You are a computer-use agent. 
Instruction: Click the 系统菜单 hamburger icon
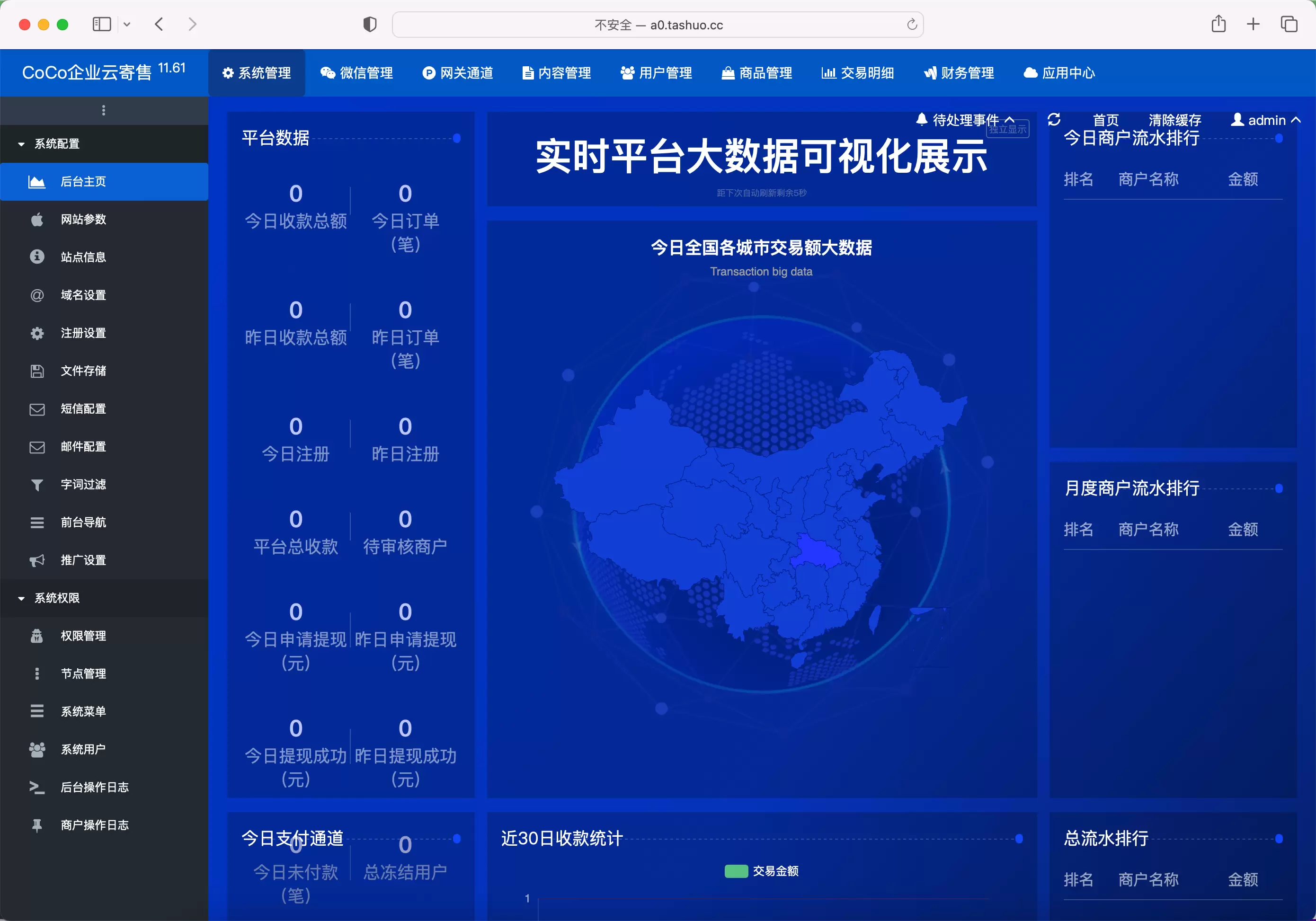pyautogui.click(x=36, y=711)
